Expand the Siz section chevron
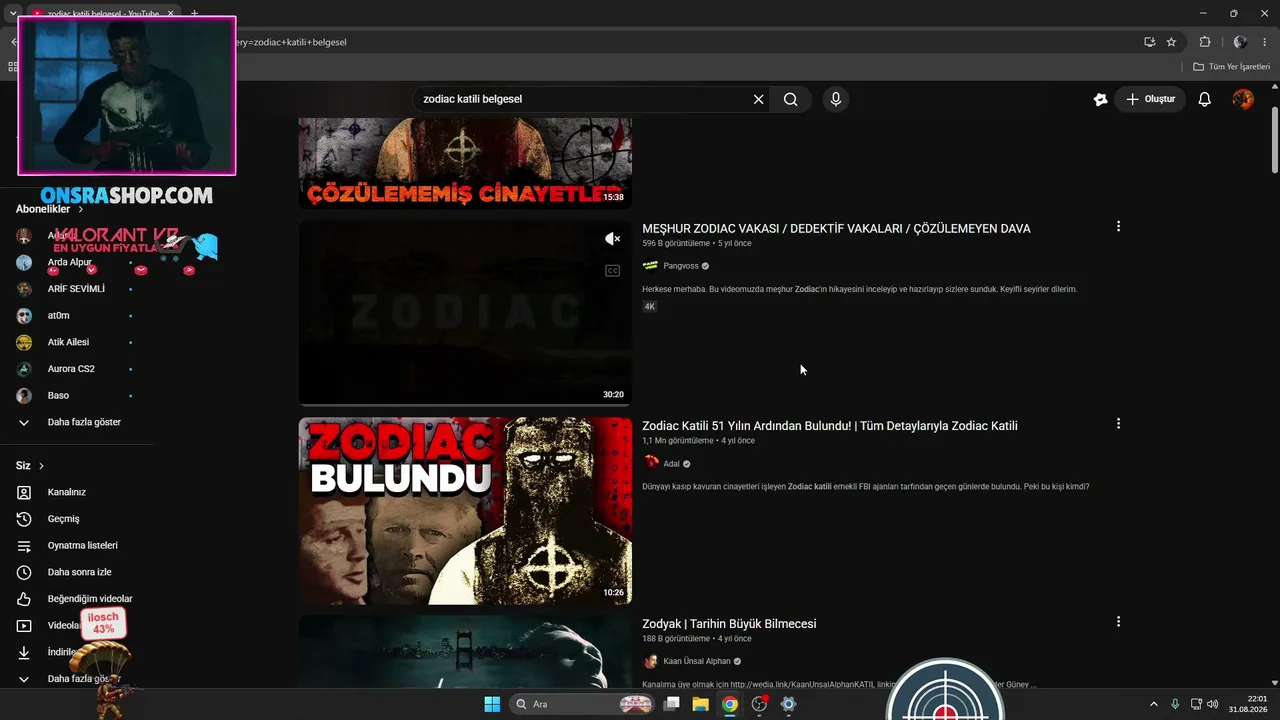The width and height of the screenshot is (1280, 720). click(x=41, y=466)
